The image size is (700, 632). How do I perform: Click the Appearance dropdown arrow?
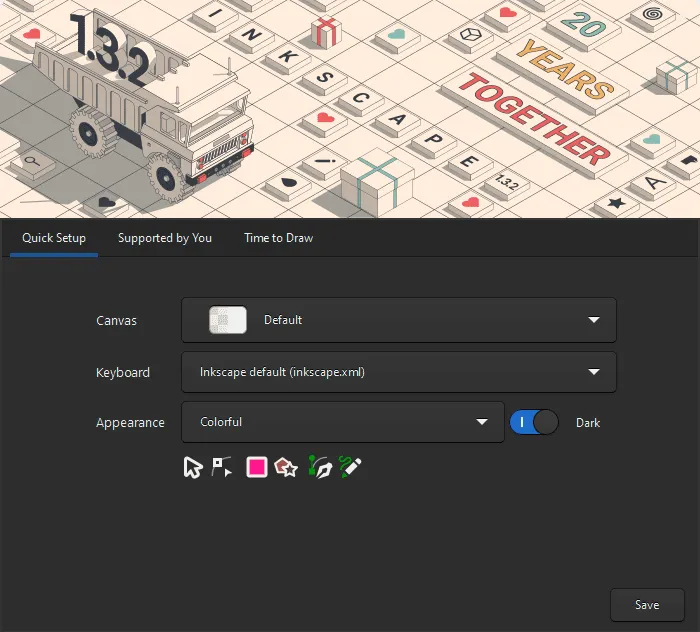point(482,422)
